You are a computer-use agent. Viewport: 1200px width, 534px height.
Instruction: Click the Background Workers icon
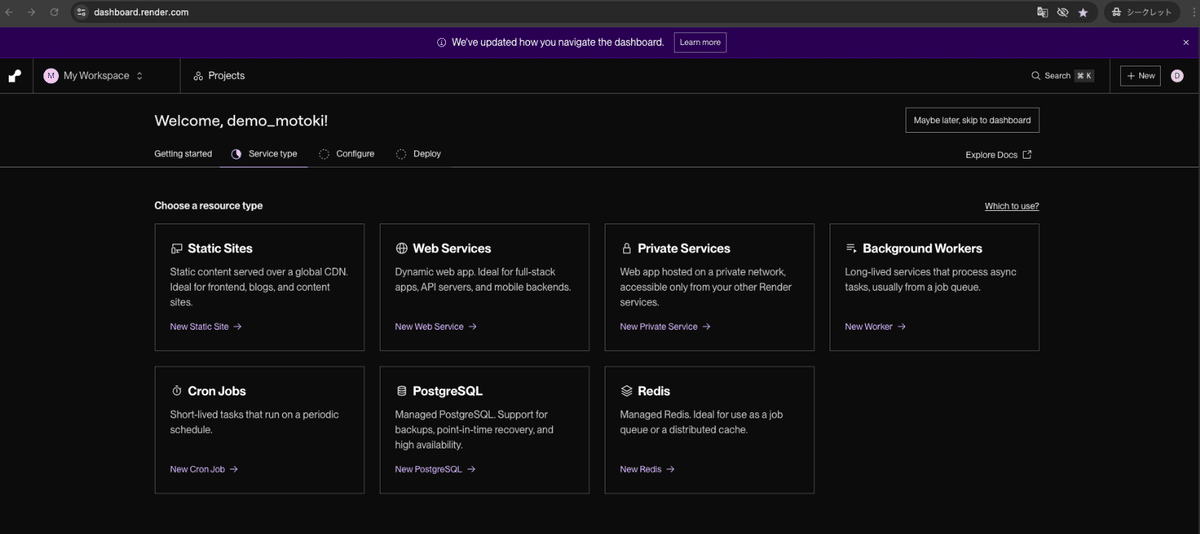point(851,248)
